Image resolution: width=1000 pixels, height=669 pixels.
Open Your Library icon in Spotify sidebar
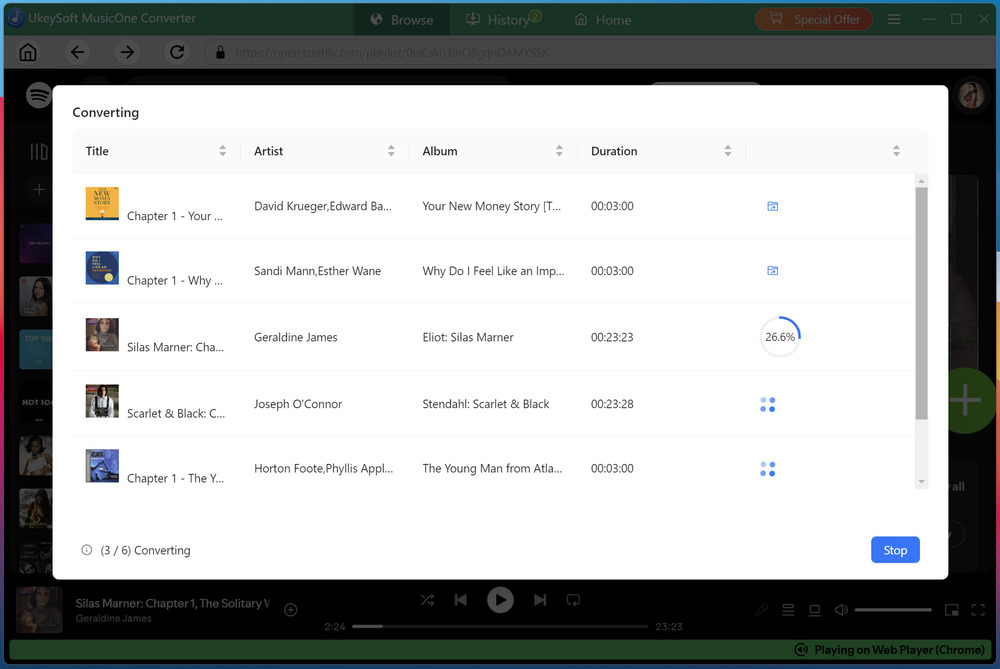coord(39,151)
